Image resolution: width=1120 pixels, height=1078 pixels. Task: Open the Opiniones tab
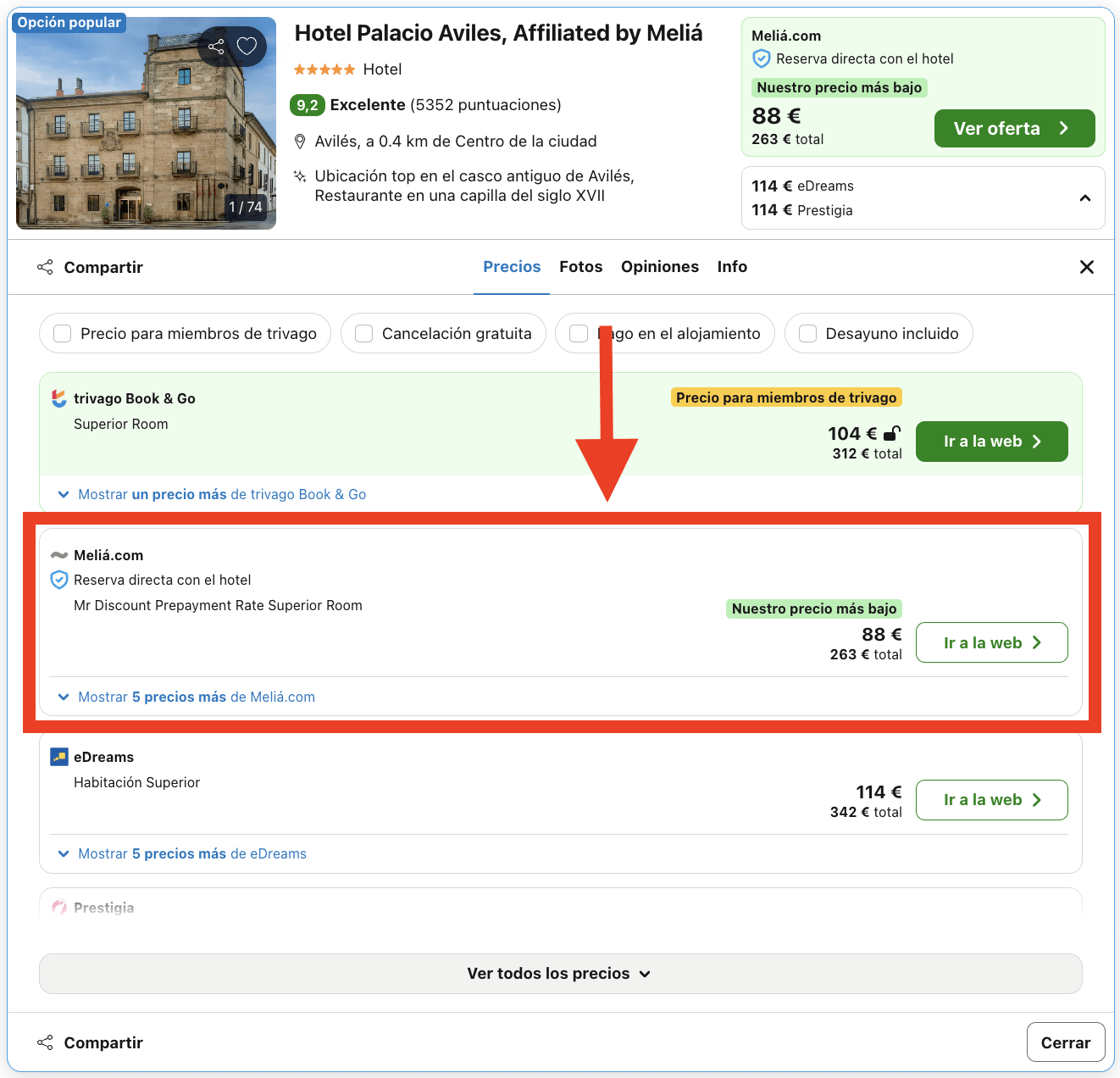pos(660,266)
